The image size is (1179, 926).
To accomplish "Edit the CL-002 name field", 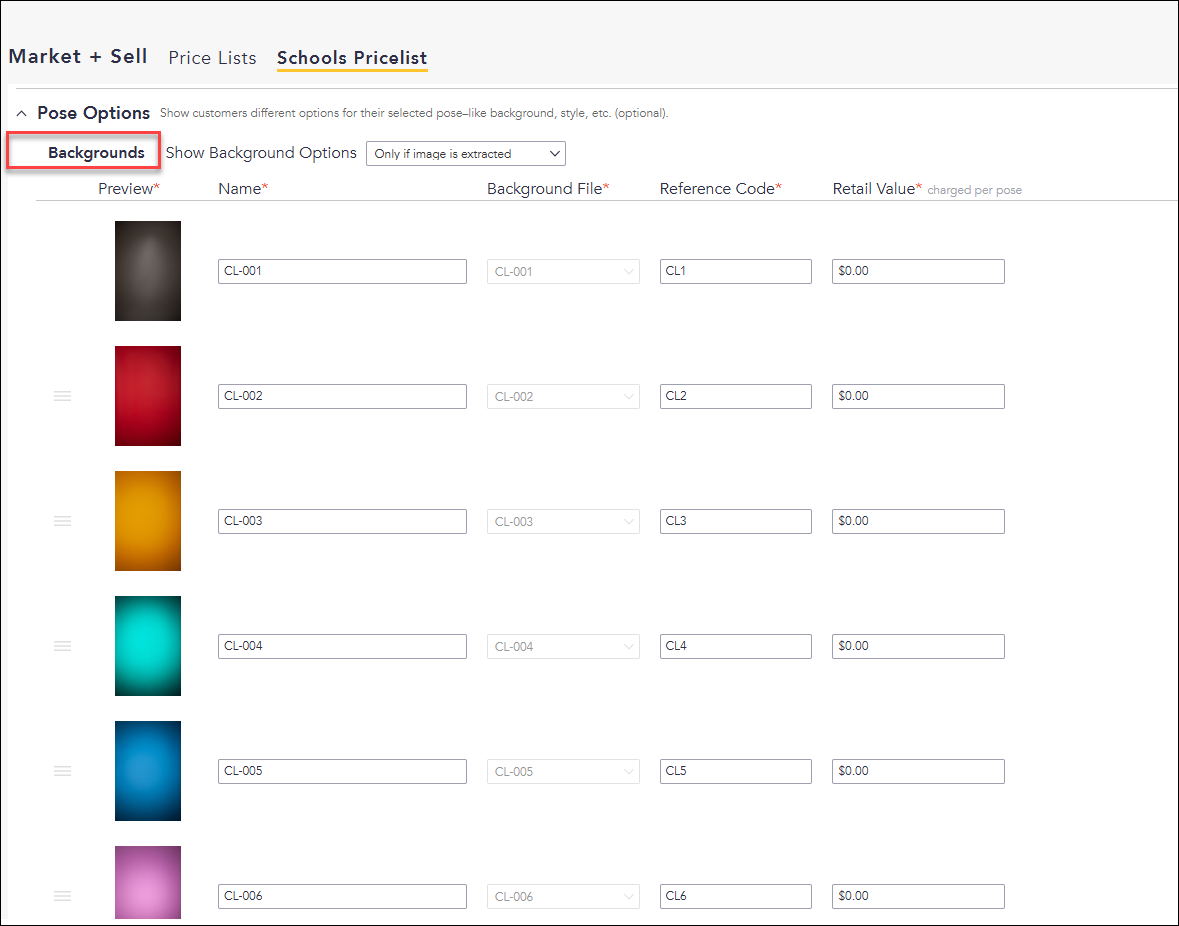I will (342, 396).
